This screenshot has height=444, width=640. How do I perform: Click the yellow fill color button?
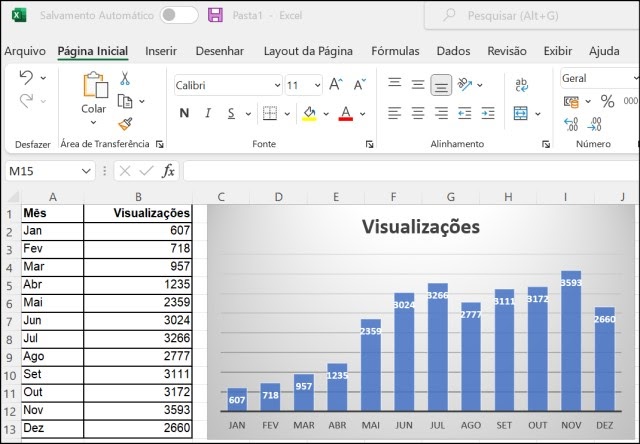point(309,113)
